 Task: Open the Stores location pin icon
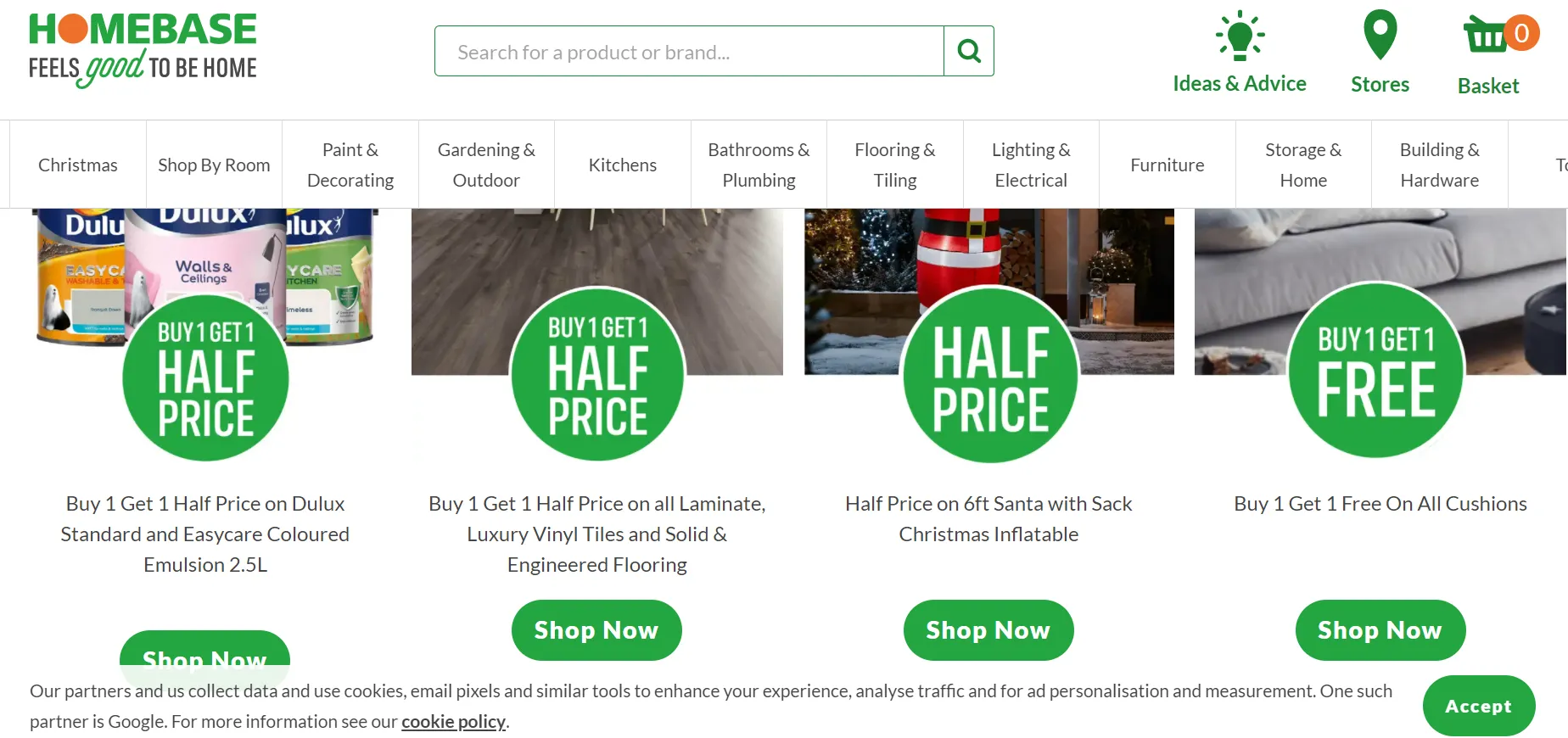click(1380, 35)
